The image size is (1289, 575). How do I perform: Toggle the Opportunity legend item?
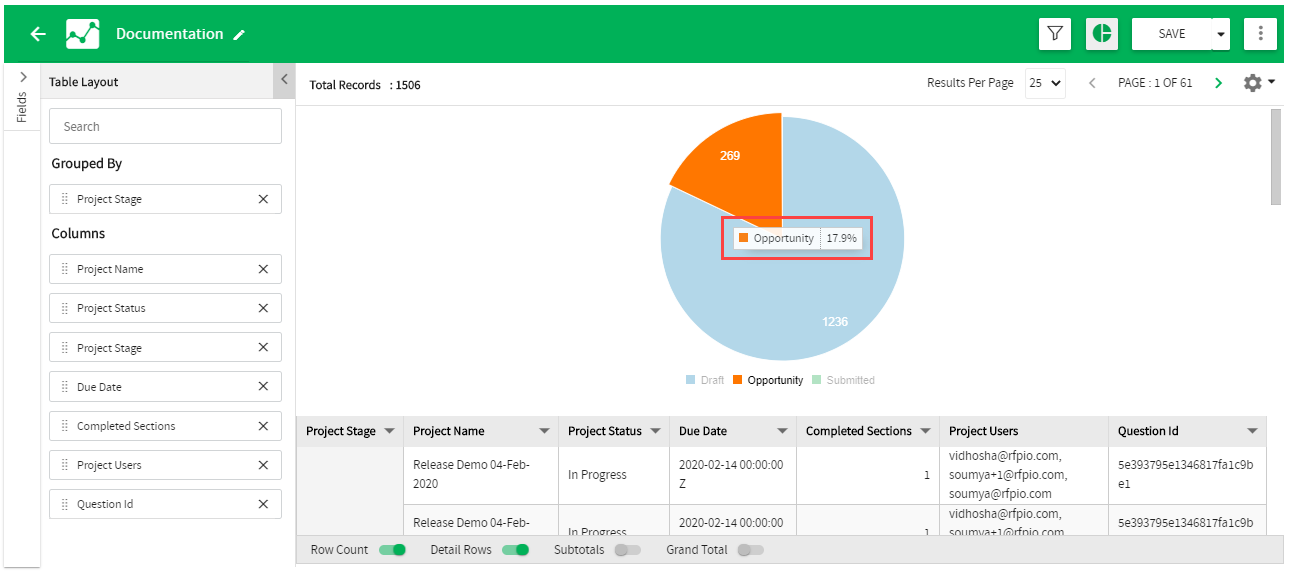768,380
